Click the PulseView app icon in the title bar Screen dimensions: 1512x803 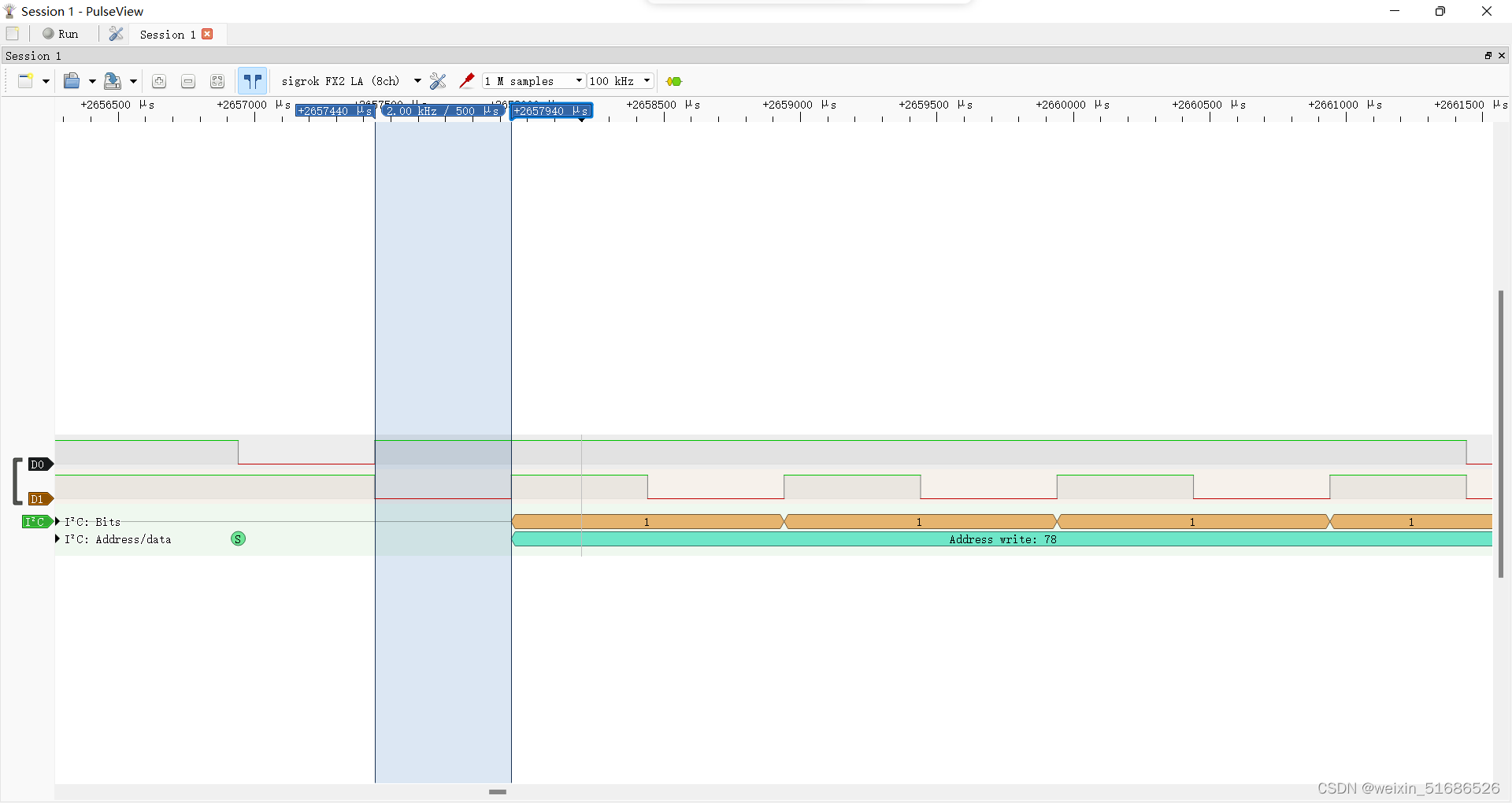click(x=10, y=11)
